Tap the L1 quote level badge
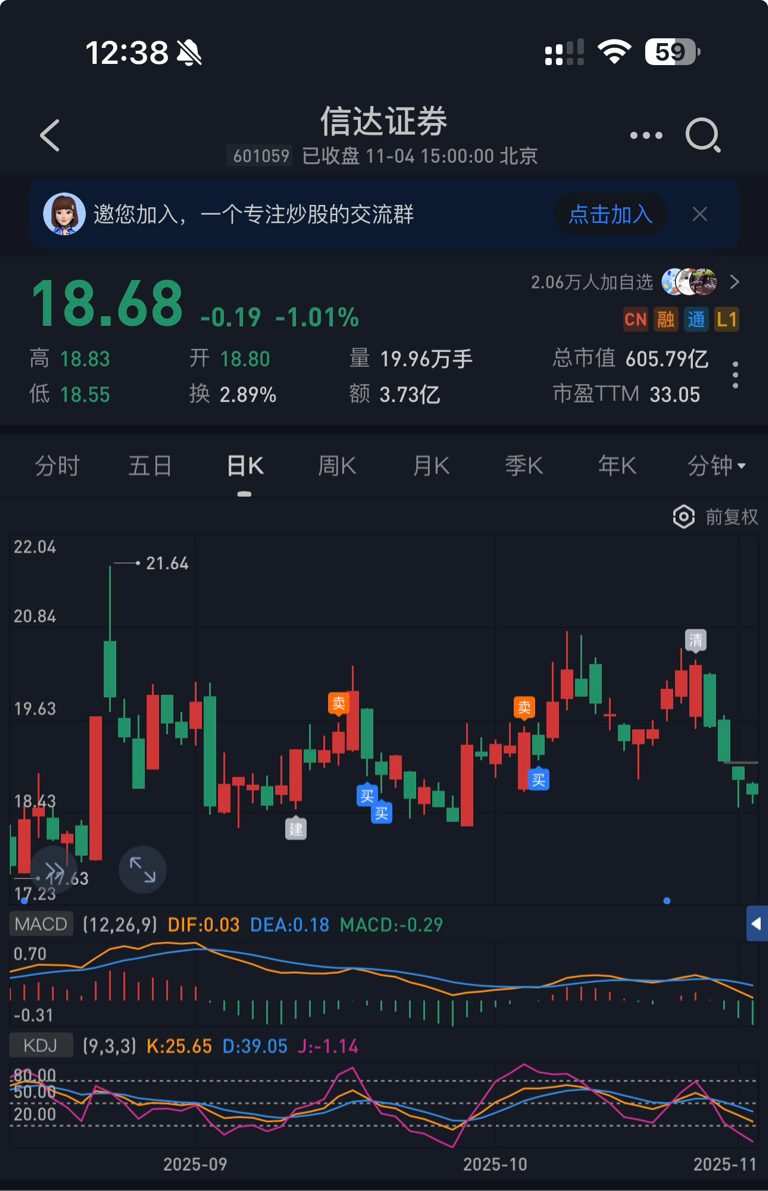 (x=726, y=319)
